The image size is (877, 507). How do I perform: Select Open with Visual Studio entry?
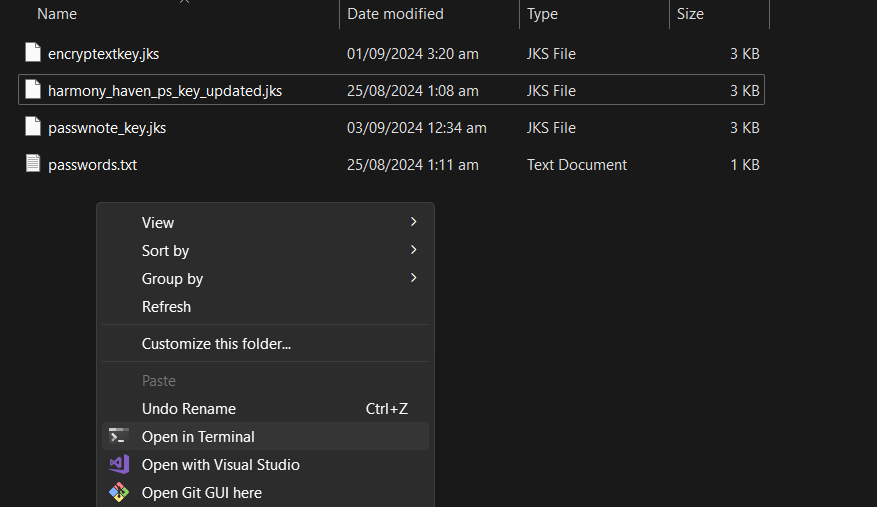220,464
